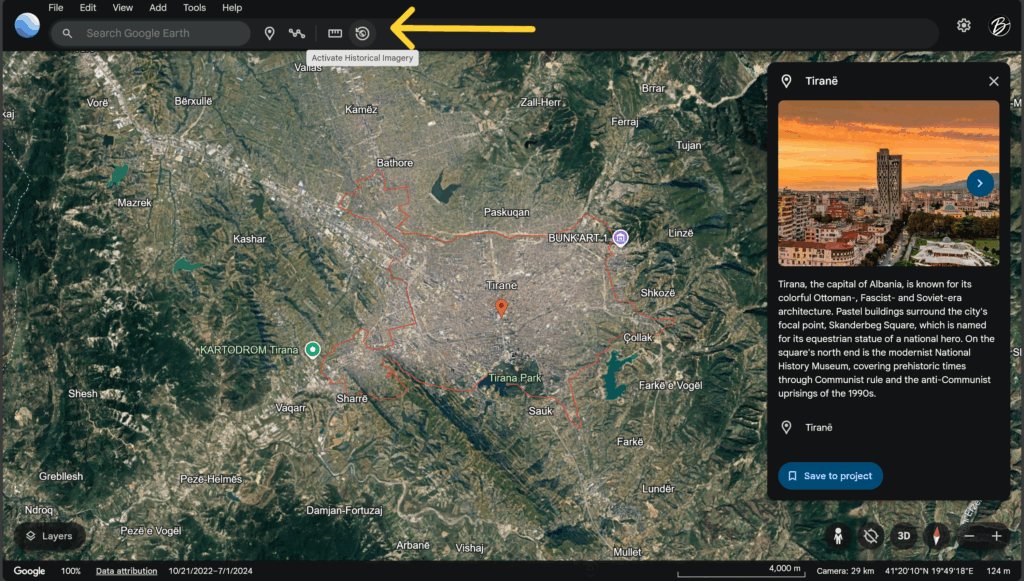Click the Ferraj map label
This screenshot has width=1024, height=581.
pos(625,122)
